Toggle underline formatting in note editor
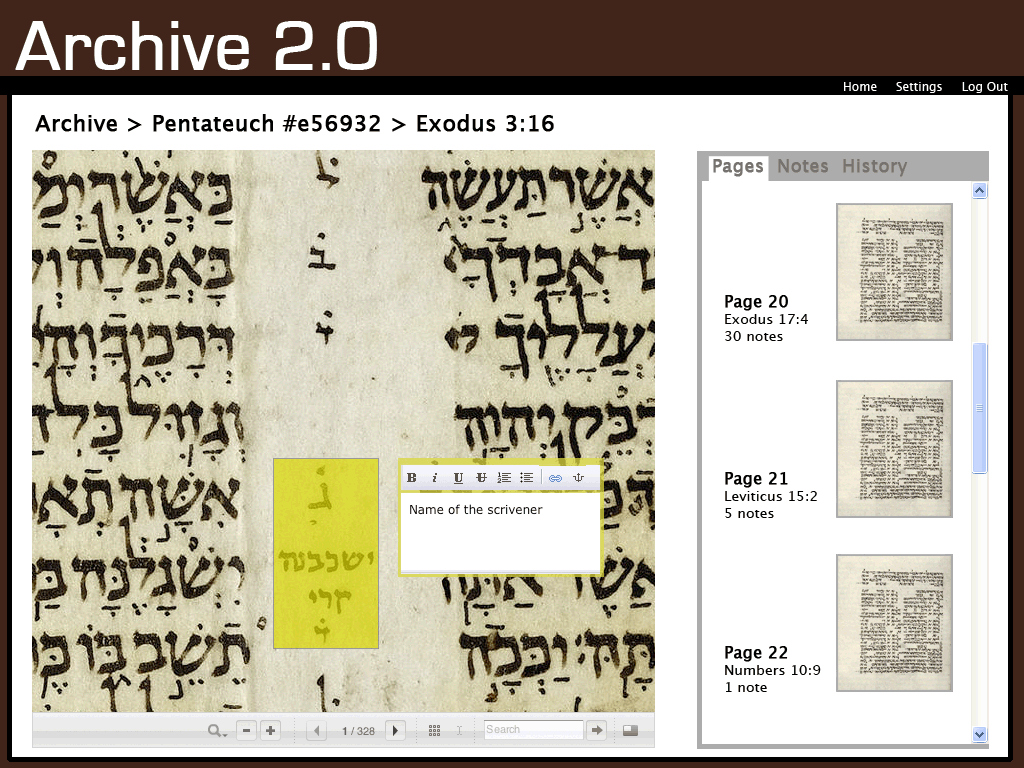This screenshot has height=768, width=1024. 458,478
